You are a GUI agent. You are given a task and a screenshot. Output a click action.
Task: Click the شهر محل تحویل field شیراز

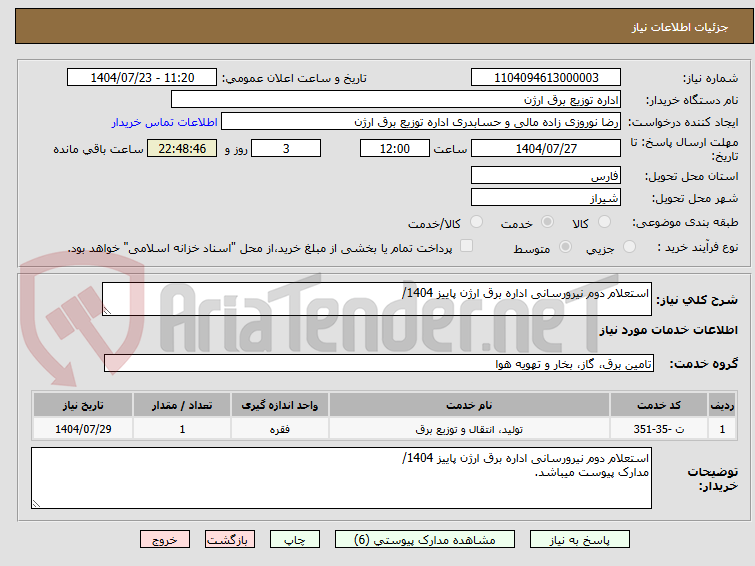(546, 197)
